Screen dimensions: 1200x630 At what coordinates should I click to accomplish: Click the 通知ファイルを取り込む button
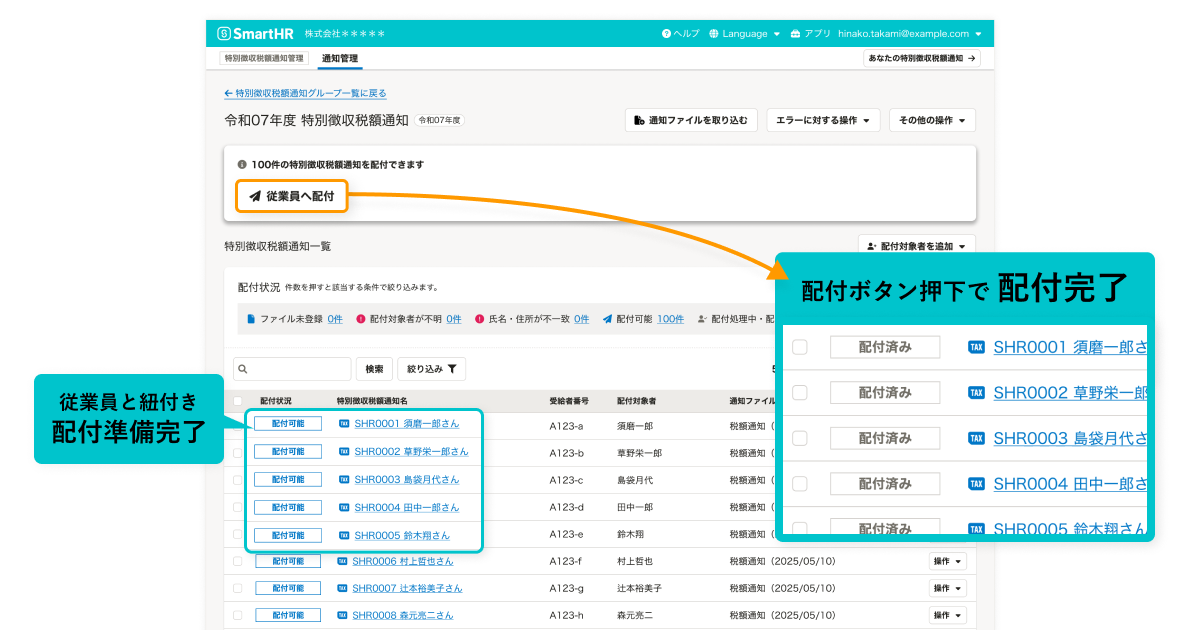coord(691,119)
